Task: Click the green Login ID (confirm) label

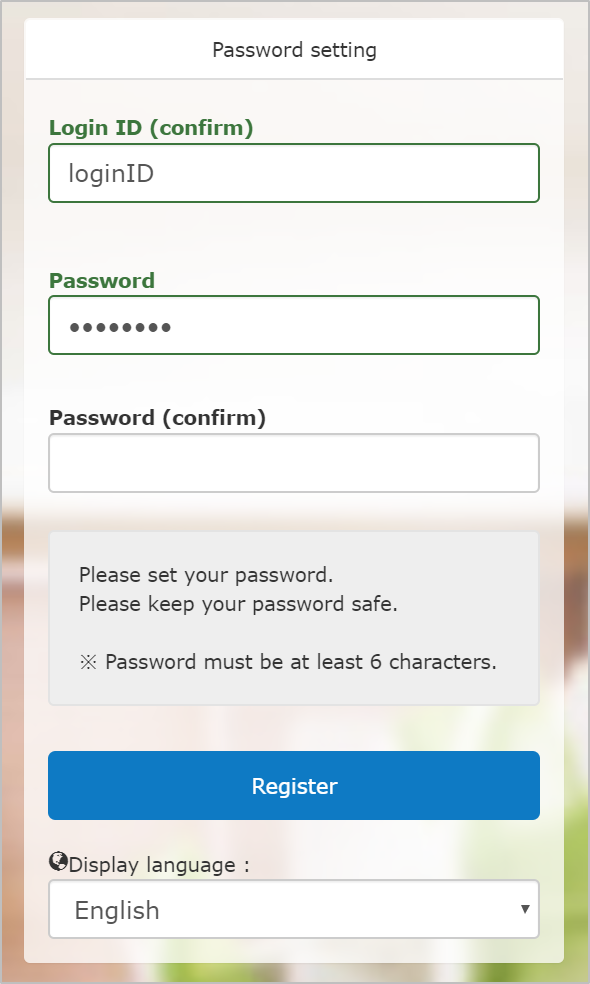Action: 151,128
